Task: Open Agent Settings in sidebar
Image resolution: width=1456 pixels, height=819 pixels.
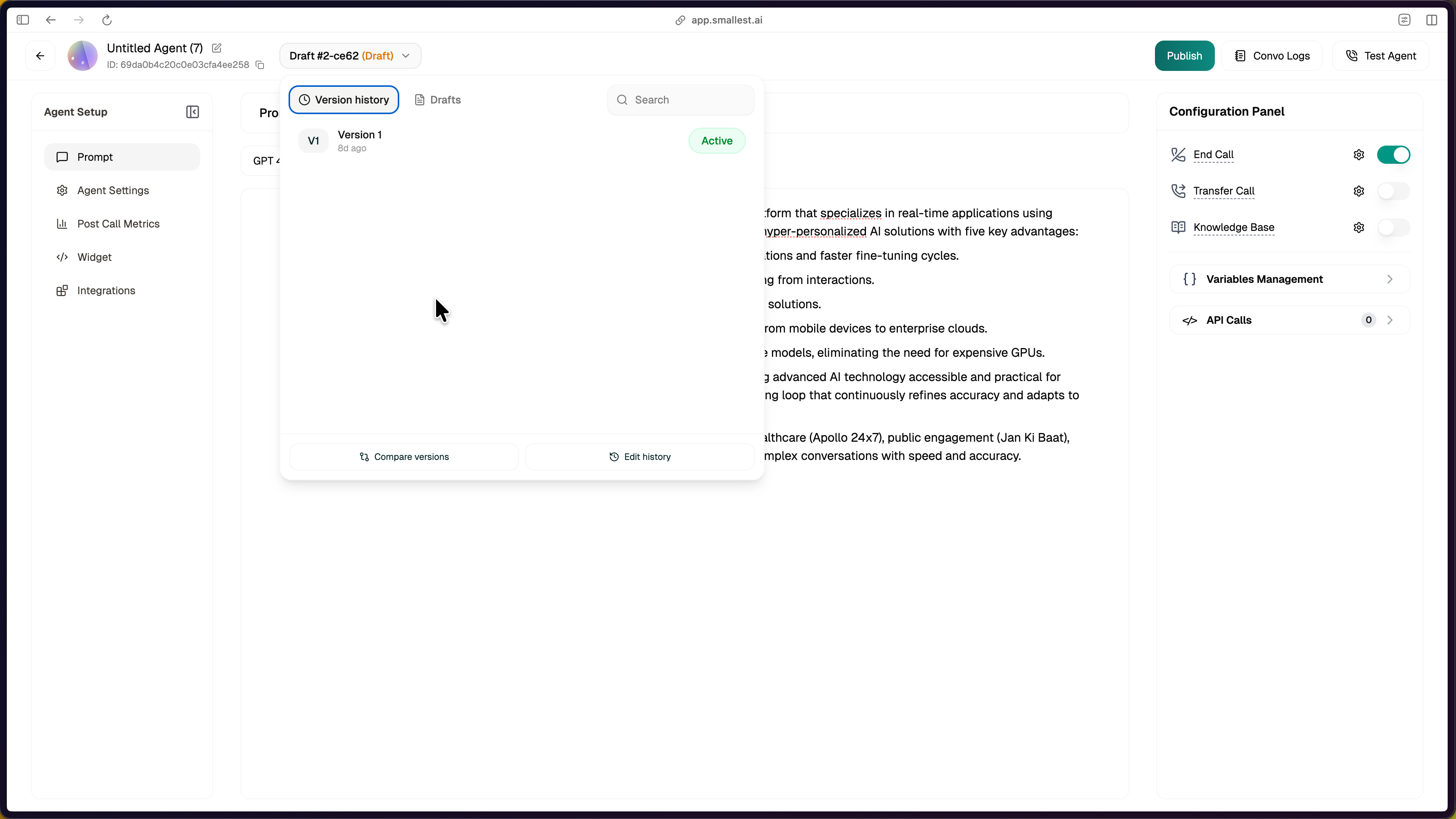Action: (113, 190)
